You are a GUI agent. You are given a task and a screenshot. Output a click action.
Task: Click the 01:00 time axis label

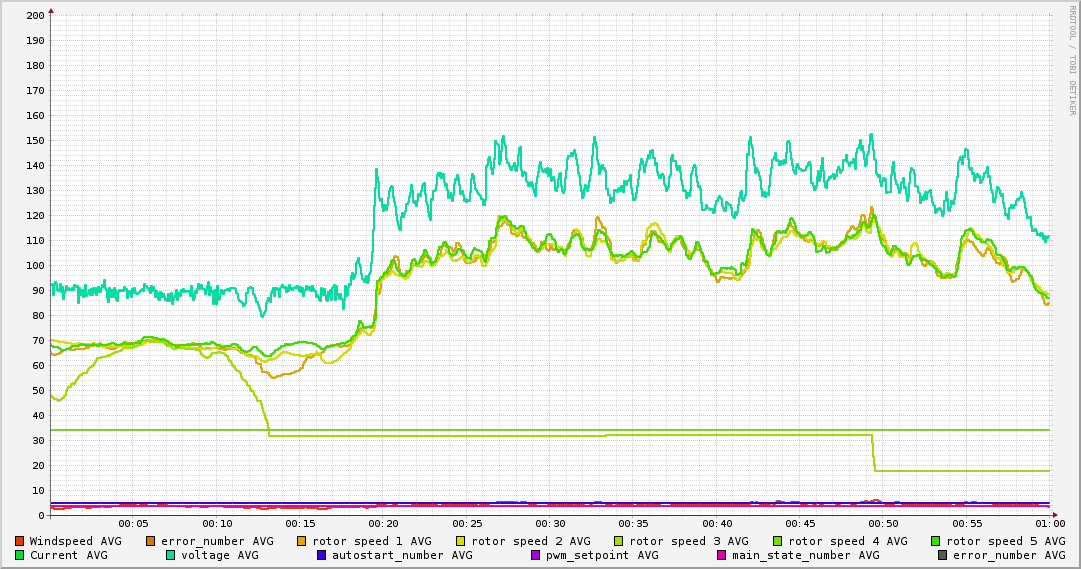(x=1049, y=523)
